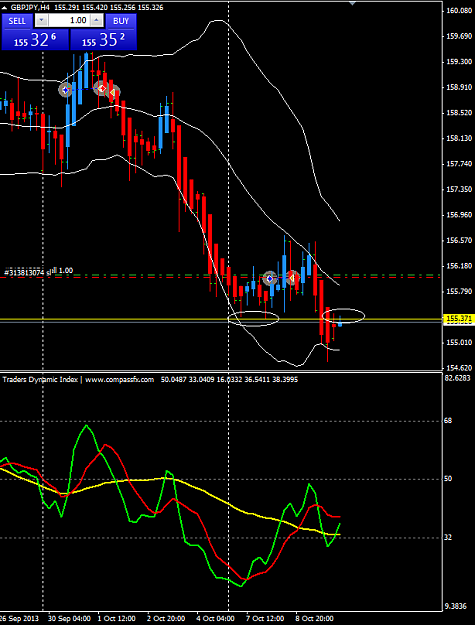475x625 pixels.
Task: Click the 155 32 6 sell price tile
Action: [x=35, y=40]
